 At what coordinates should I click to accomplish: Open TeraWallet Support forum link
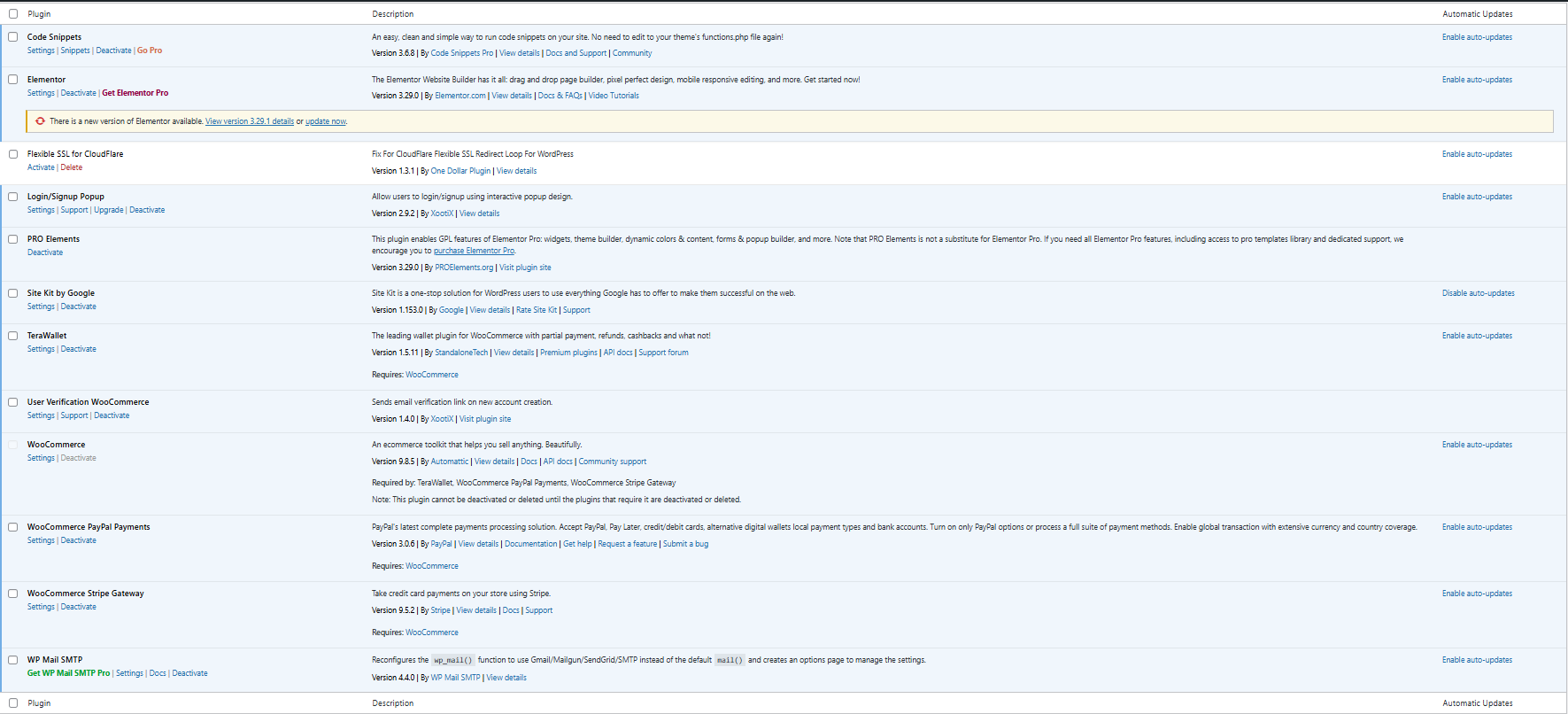(x=663, y=353)
